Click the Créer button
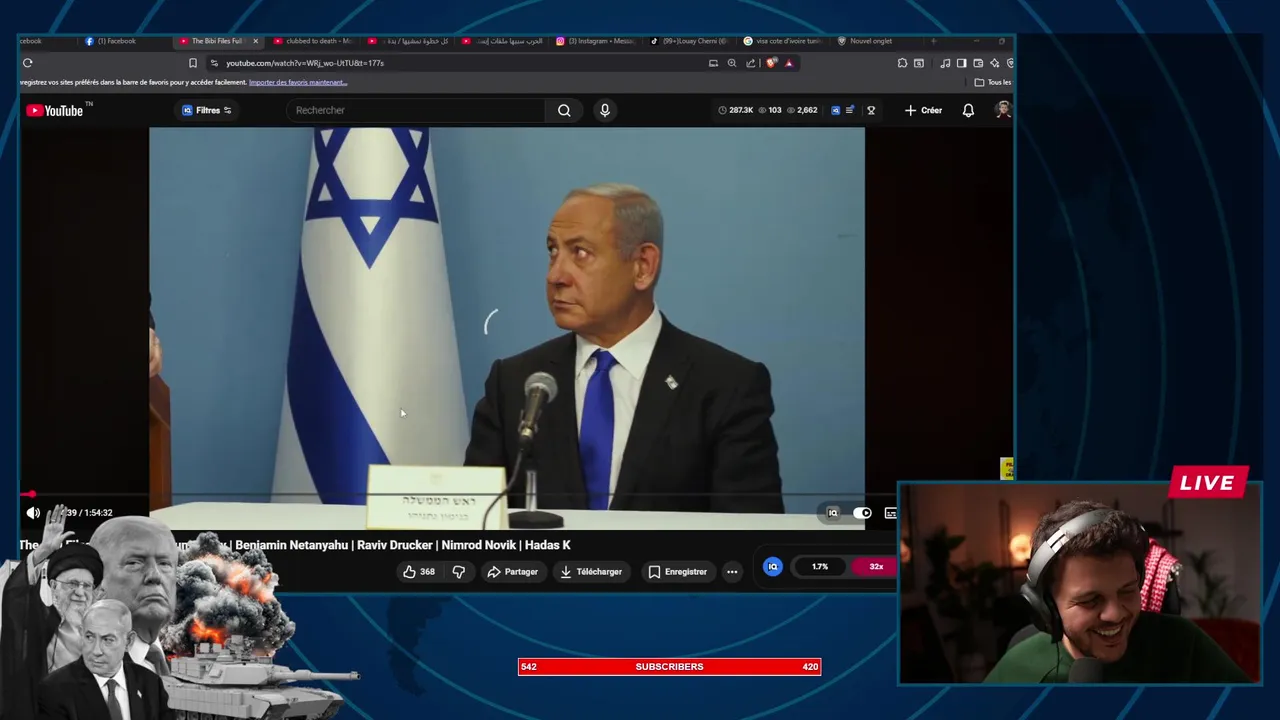The image size is (1280, 720). [923, 110]
